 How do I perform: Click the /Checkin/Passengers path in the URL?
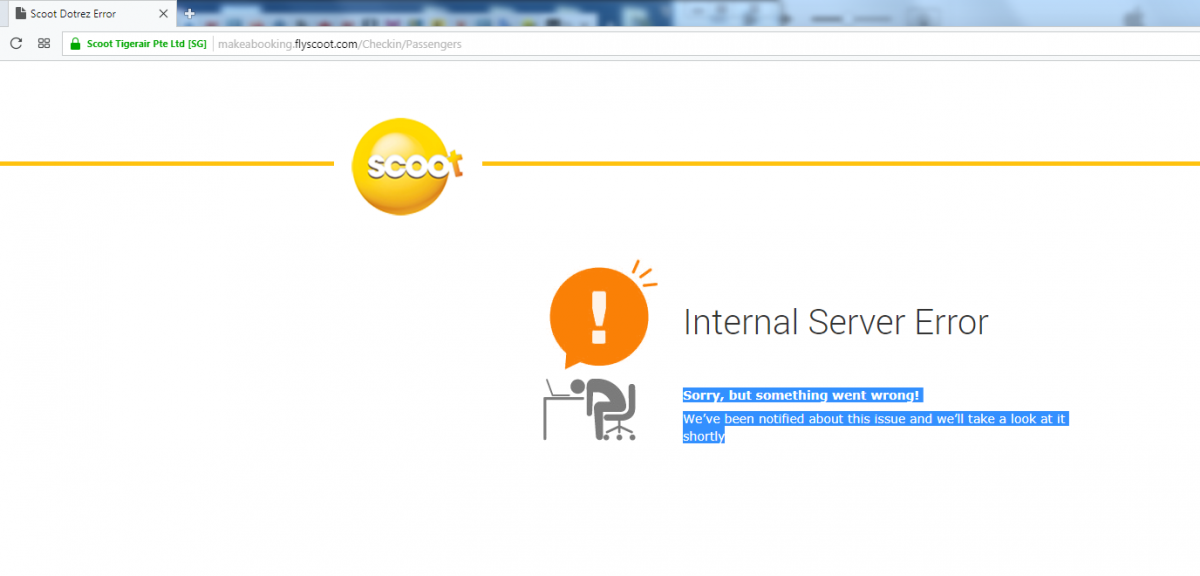[x=410, y=44]
